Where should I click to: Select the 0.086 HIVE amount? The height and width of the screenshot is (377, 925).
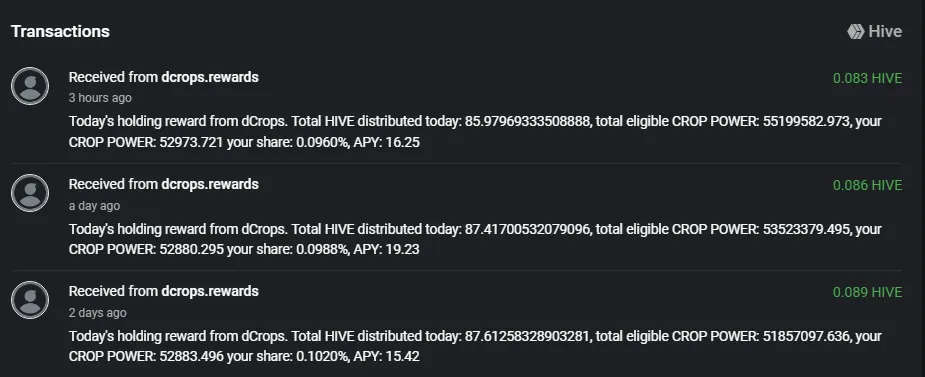[867, 185]
